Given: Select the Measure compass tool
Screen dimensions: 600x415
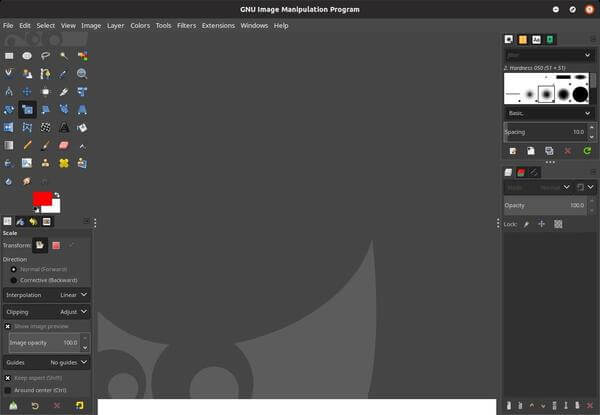Looking at the screenshot, I should point(9,91).
